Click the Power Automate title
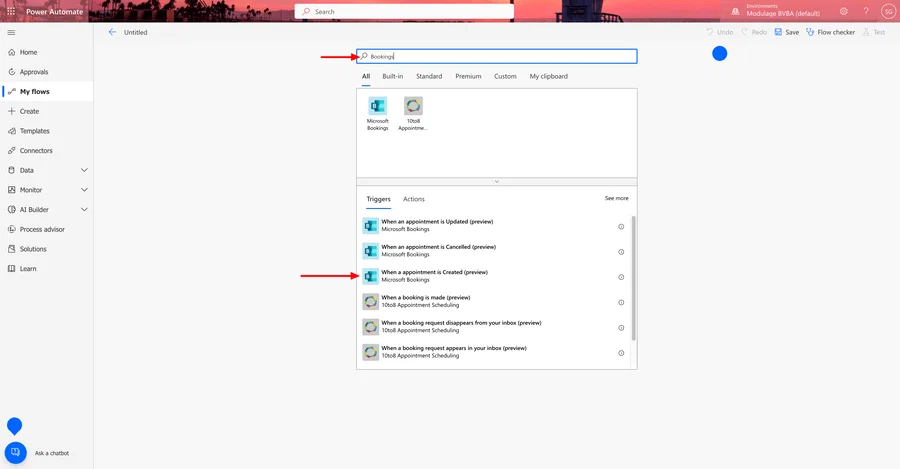 (55, 11)
